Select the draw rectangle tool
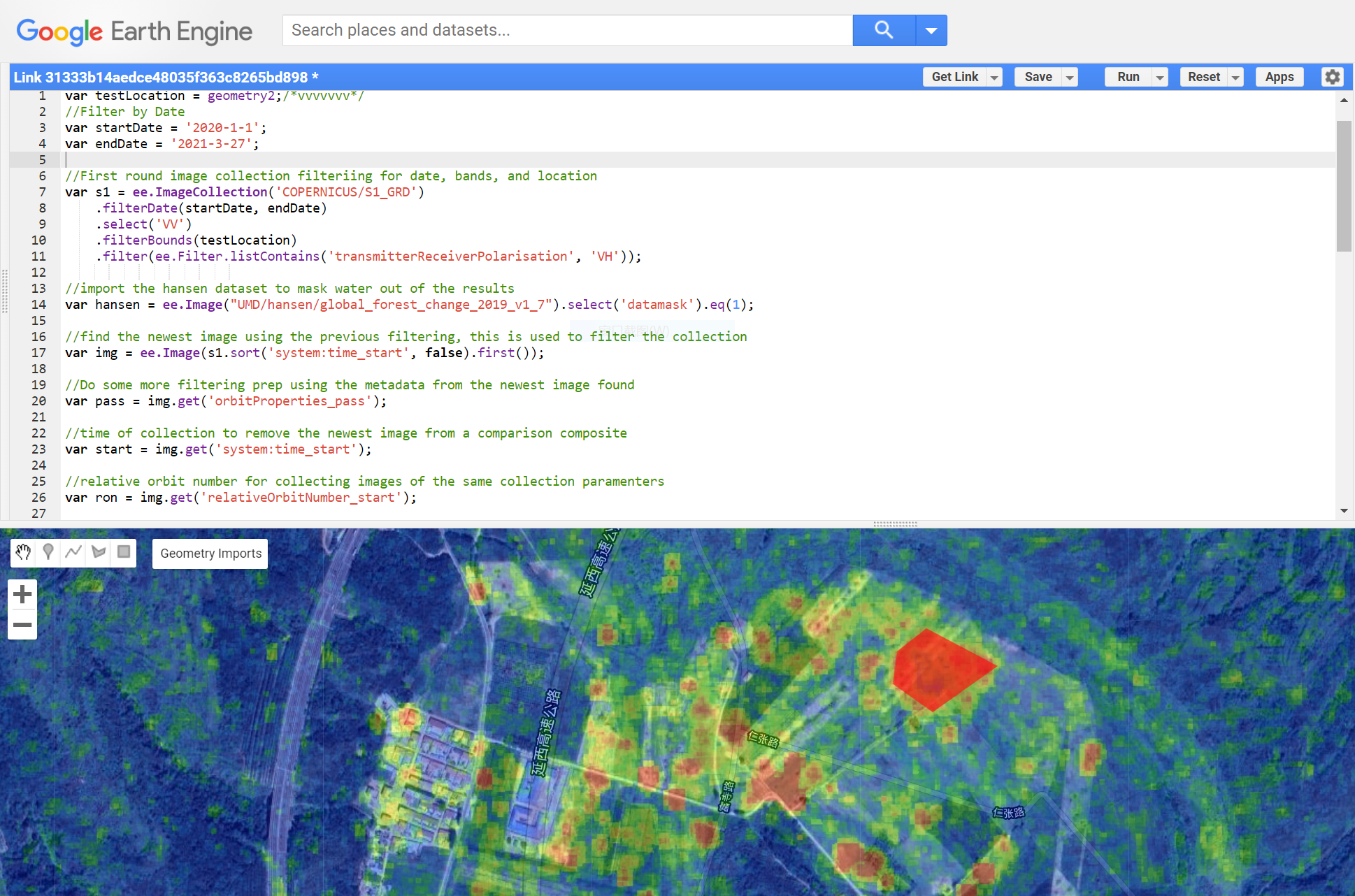1355x896 pixels. coord(124,552)
